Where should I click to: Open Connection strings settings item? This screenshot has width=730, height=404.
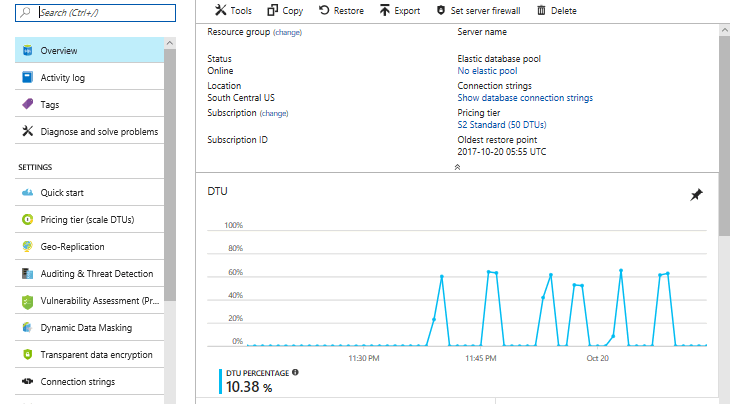89,381
